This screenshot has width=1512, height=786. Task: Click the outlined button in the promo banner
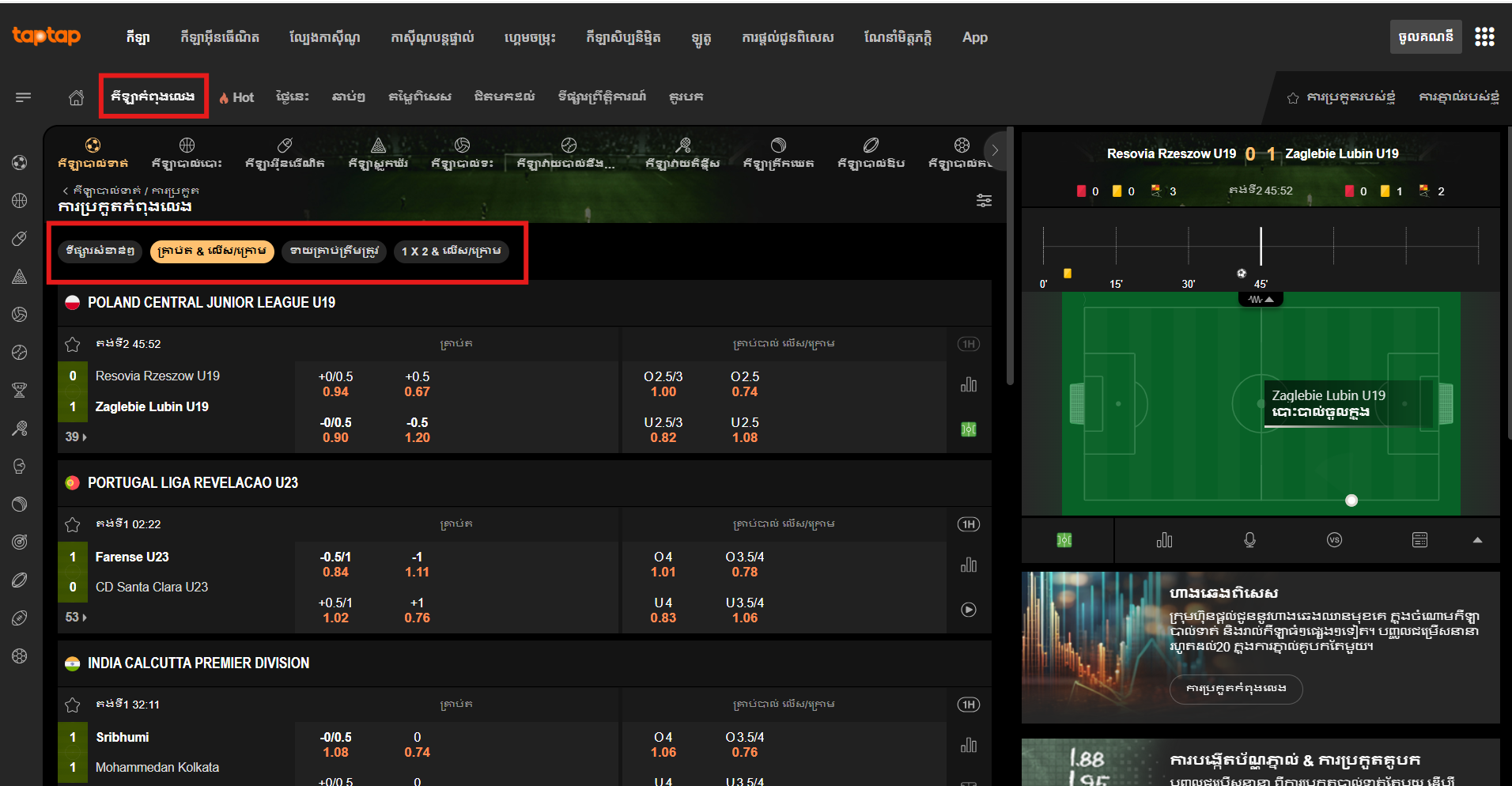point(1236,689)
